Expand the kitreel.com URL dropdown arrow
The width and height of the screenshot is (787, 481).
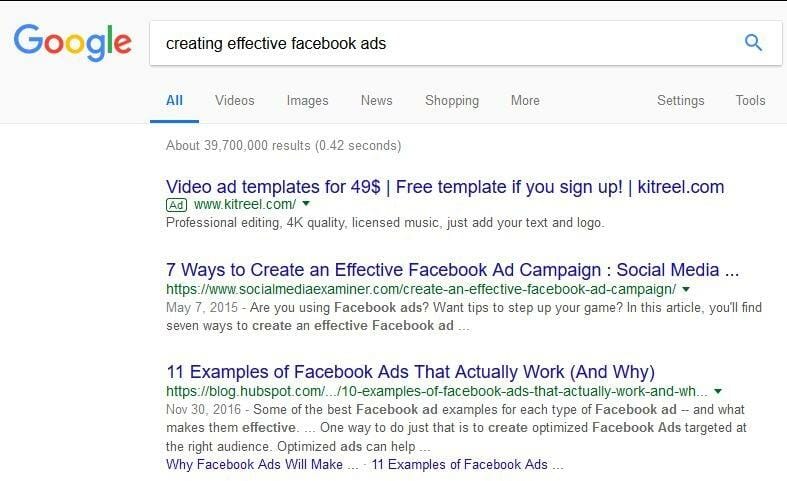coord(306,204)
